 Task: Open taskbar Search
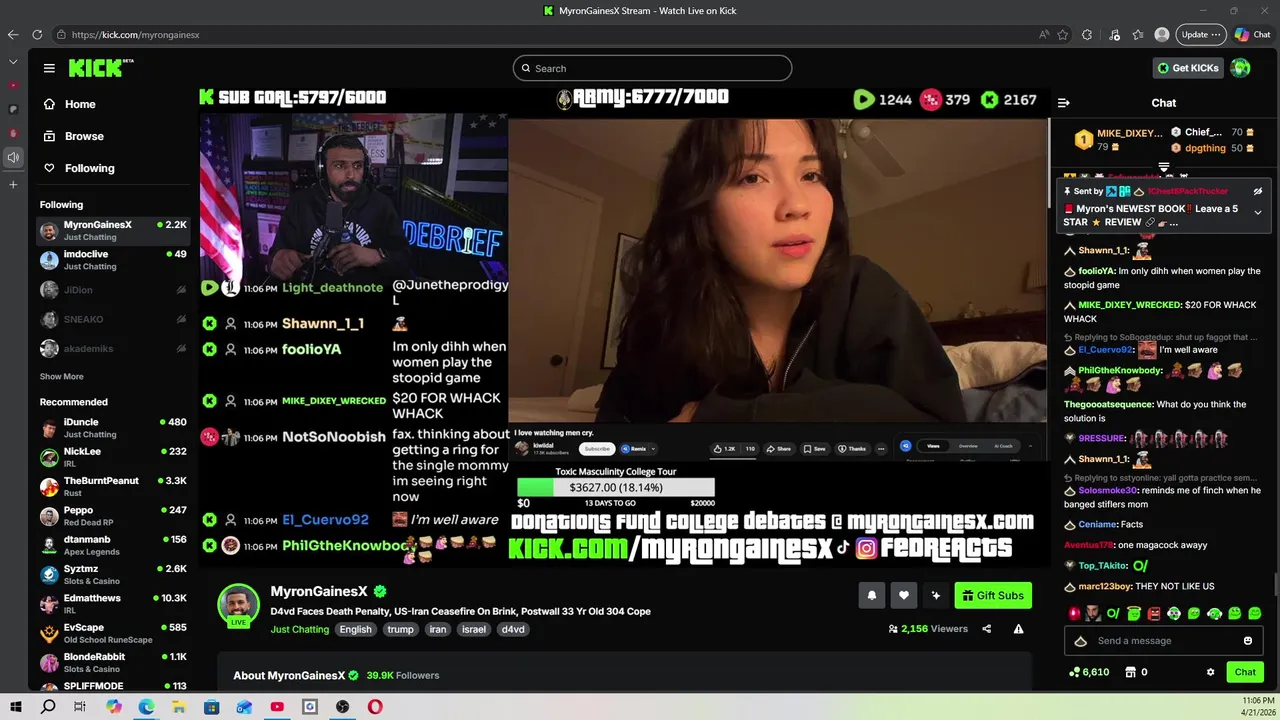(x=48, y=707)
